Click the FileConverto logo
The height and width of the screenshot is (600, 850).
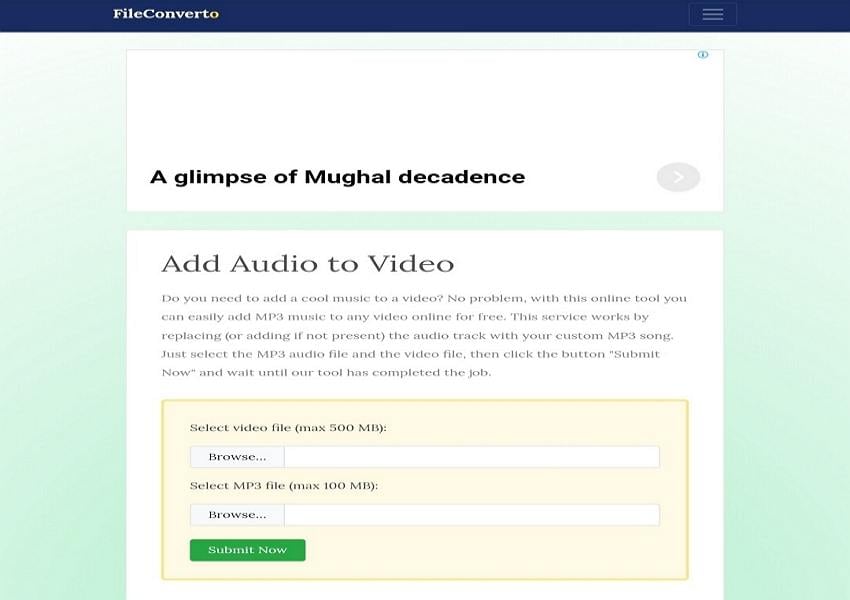(x=166, y=14)
